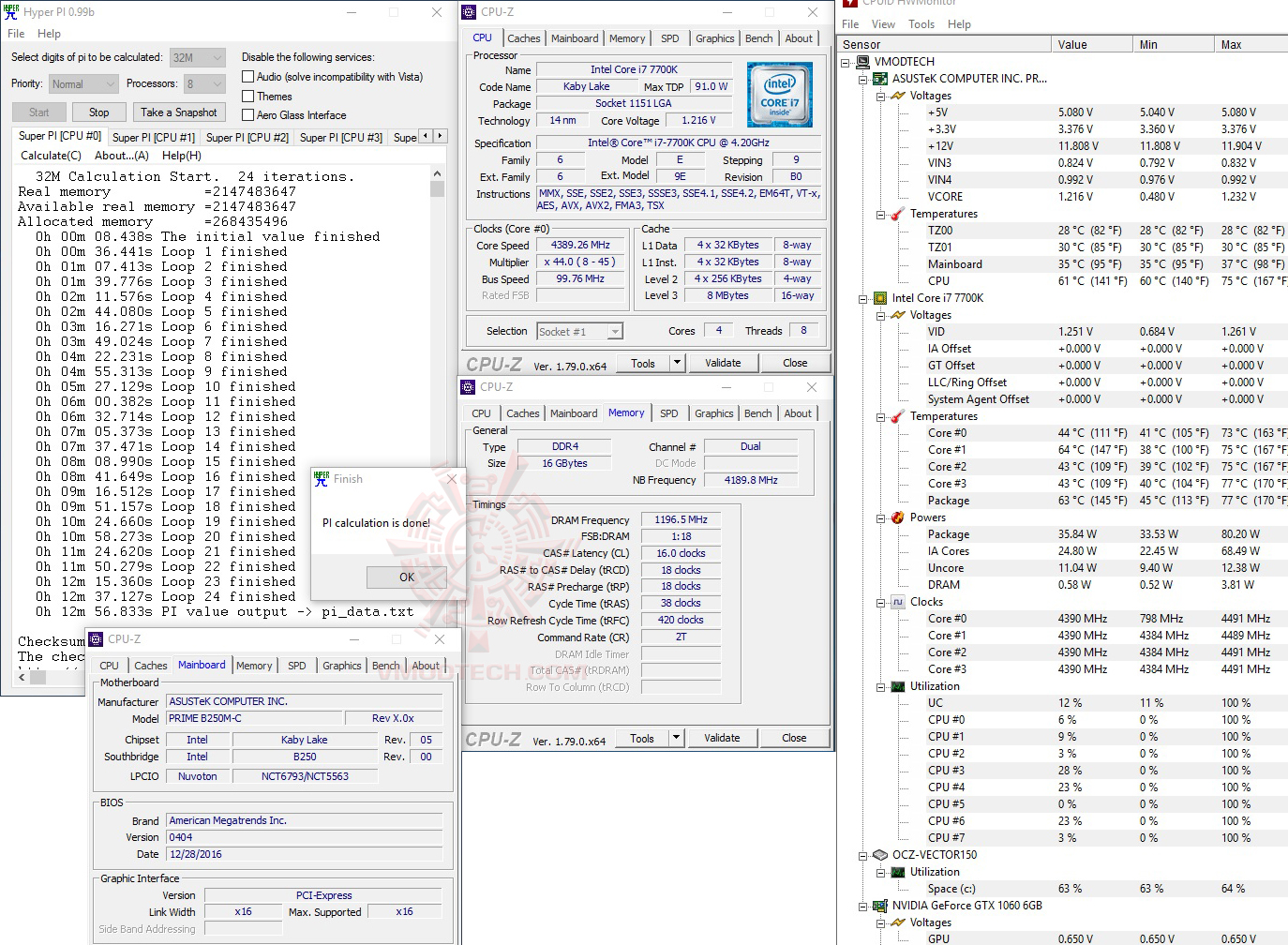
Task: Click Take a Snapshot button
Action: pos(179,112)
